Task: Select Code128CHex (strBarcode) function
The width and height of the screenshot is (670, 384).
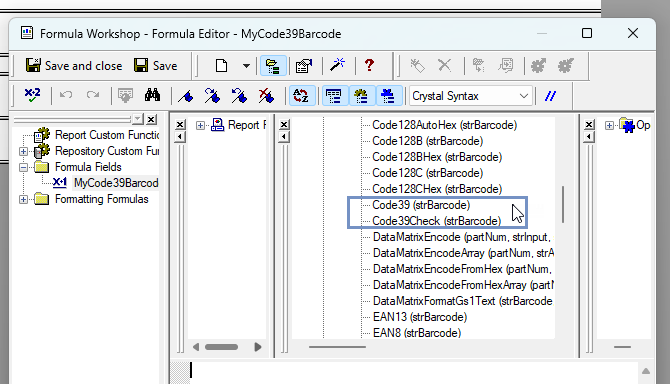Action: (x=437, y=189)
